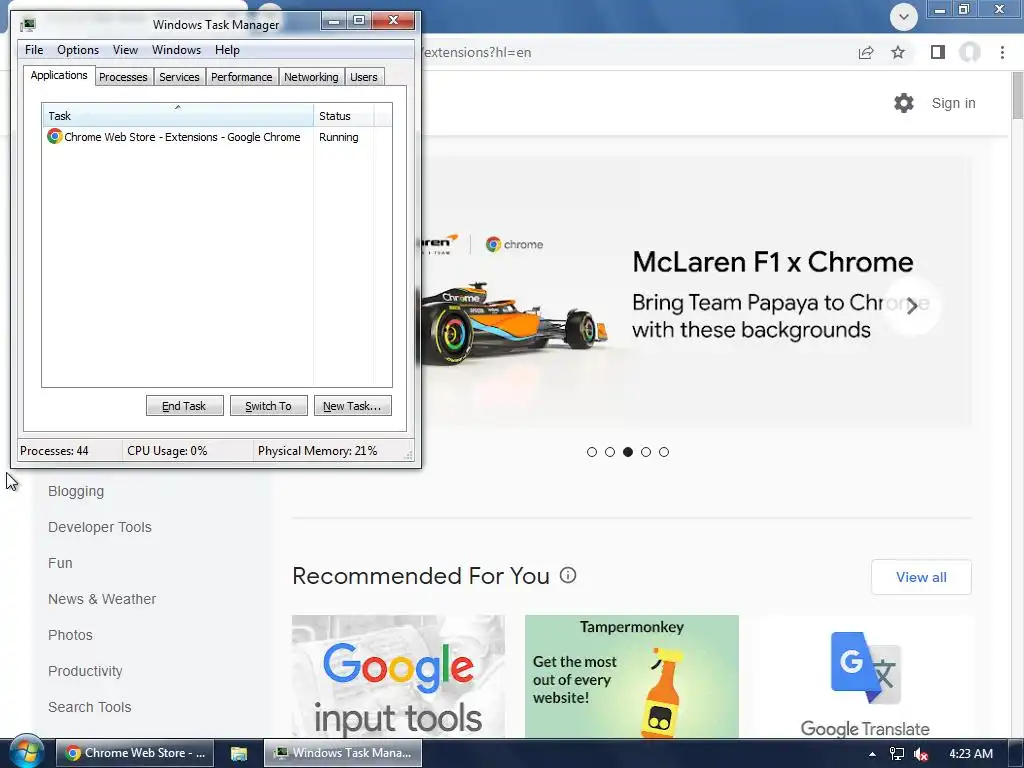1024x768 pixels.
Task: Open Task Manager File menu
Action: click(34, 50)
